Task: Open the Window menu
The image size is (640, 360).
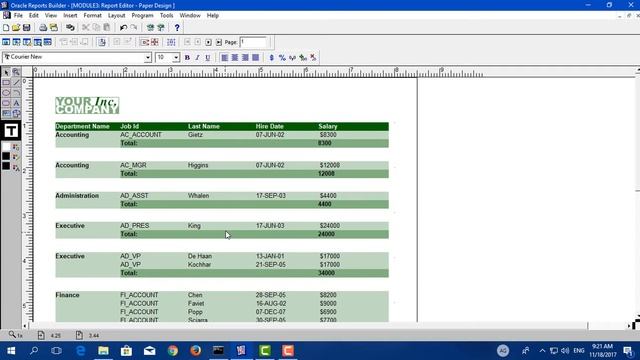Action: click(190, 16)
